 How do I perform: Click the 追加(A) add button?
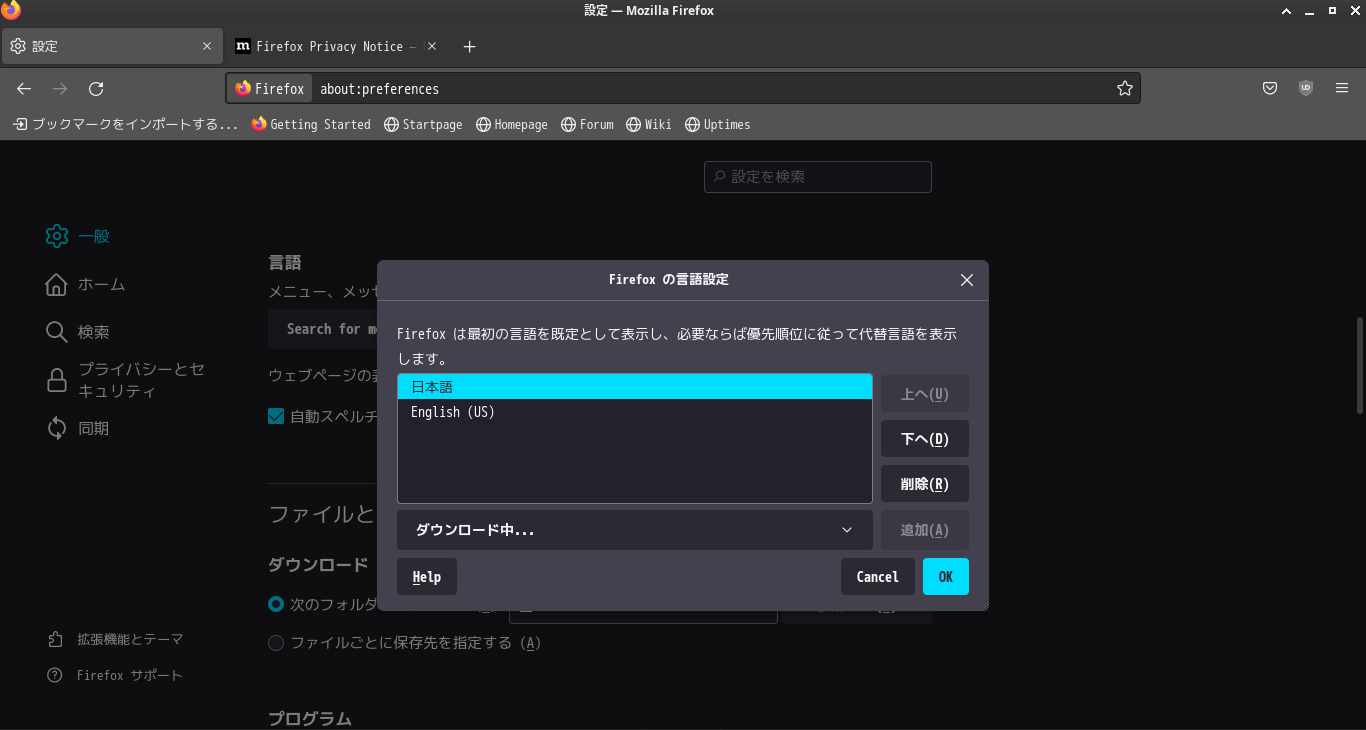[925, 530]
